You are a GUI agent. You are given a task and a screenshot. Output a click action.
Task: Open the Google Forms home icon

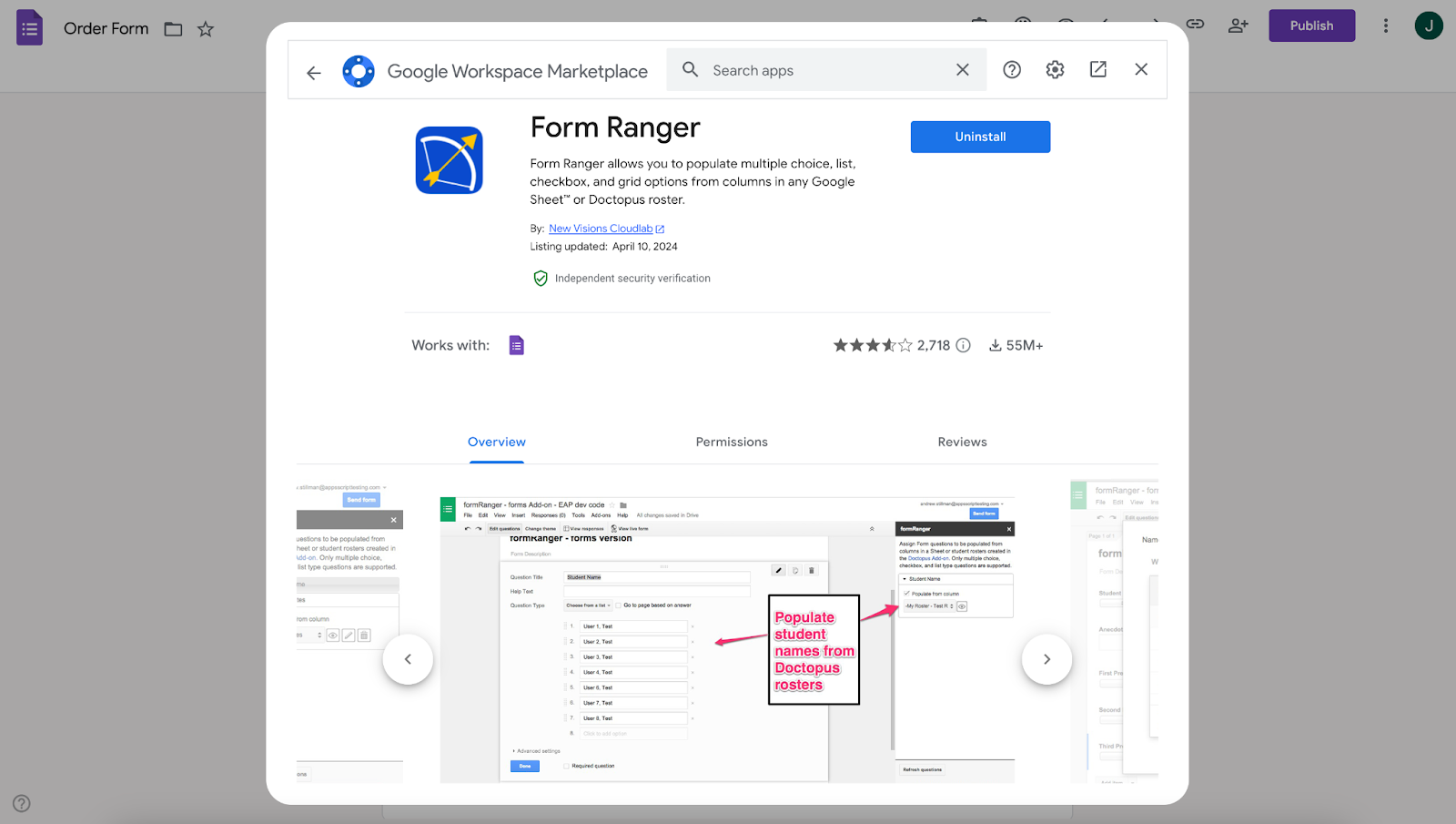pyautogui.click(x=29, y=27)
